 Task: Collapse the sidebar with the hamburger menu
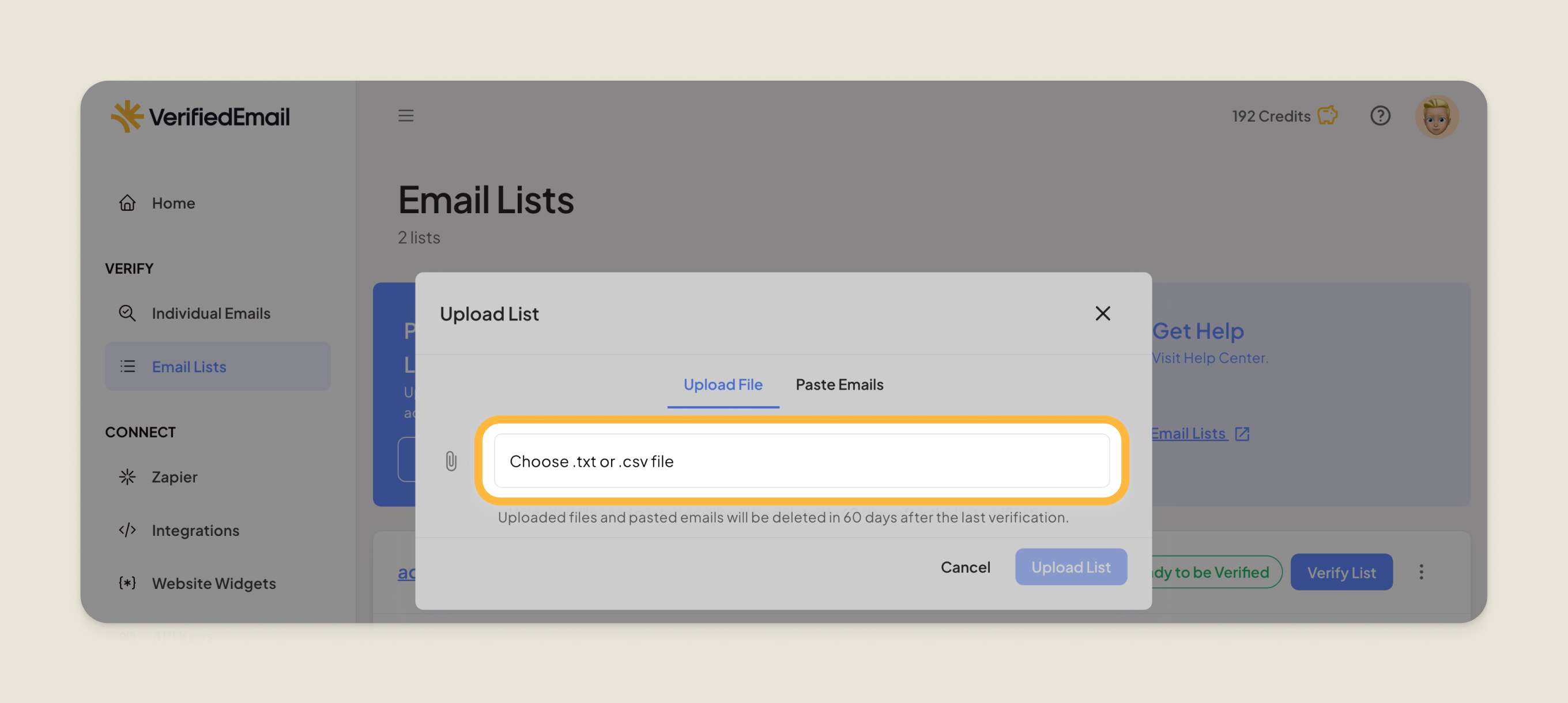point(406,115)
